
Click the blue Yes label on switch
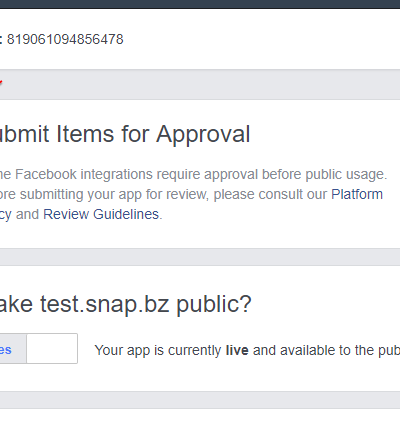click(6, 350)
